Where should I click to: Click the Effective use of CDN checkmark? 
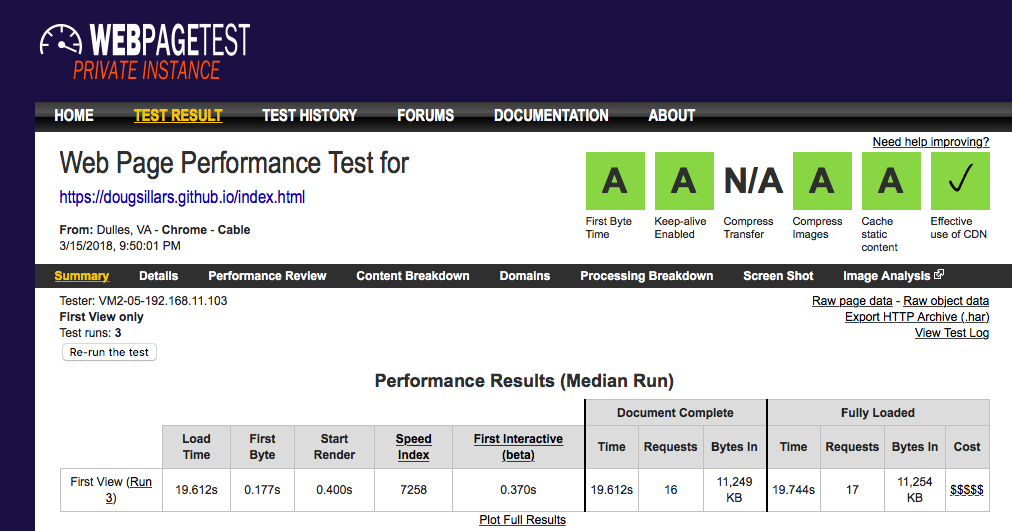959,181
